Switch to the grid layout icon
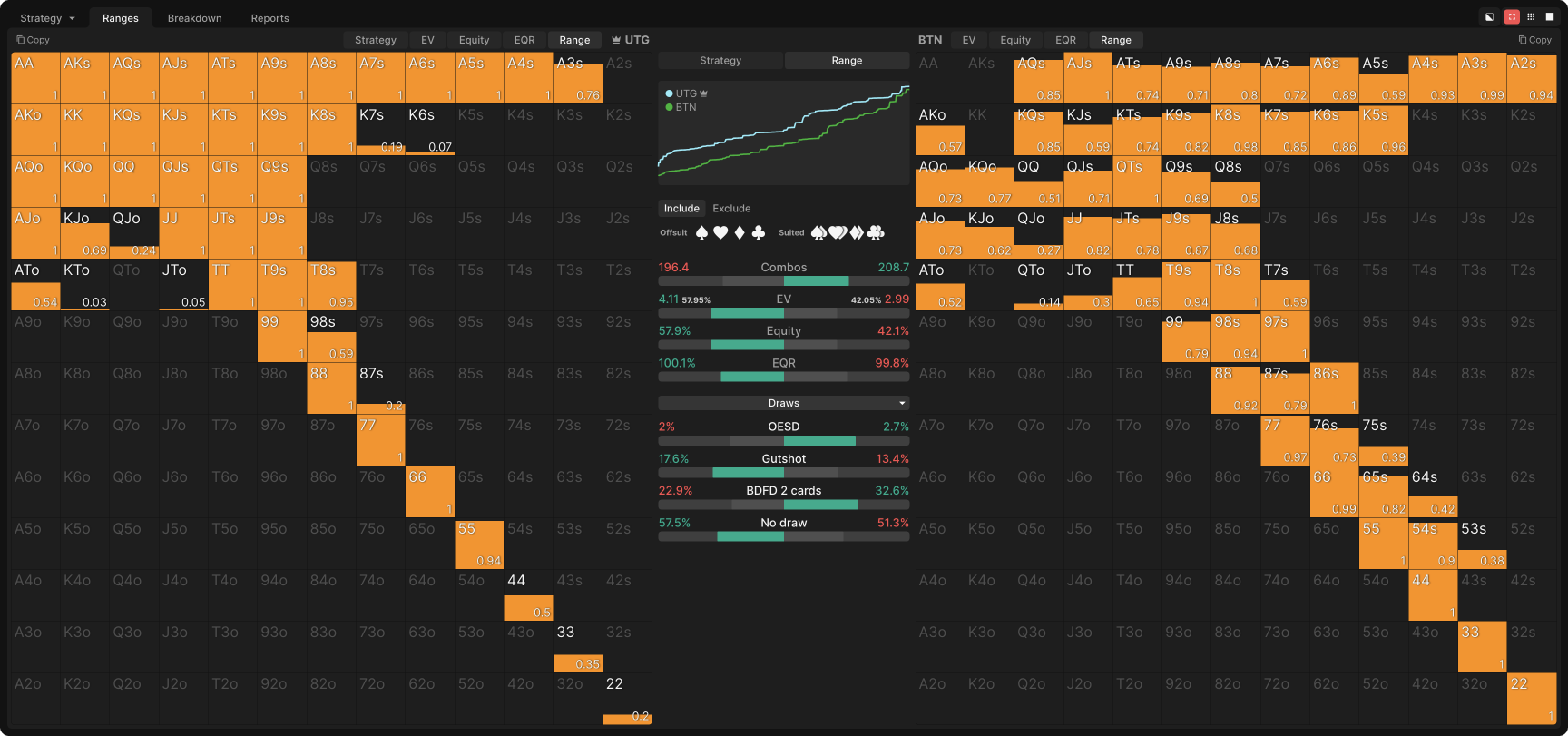Image resolution: width=1568 pixels, height=736 pixels. pos(1531,17)
